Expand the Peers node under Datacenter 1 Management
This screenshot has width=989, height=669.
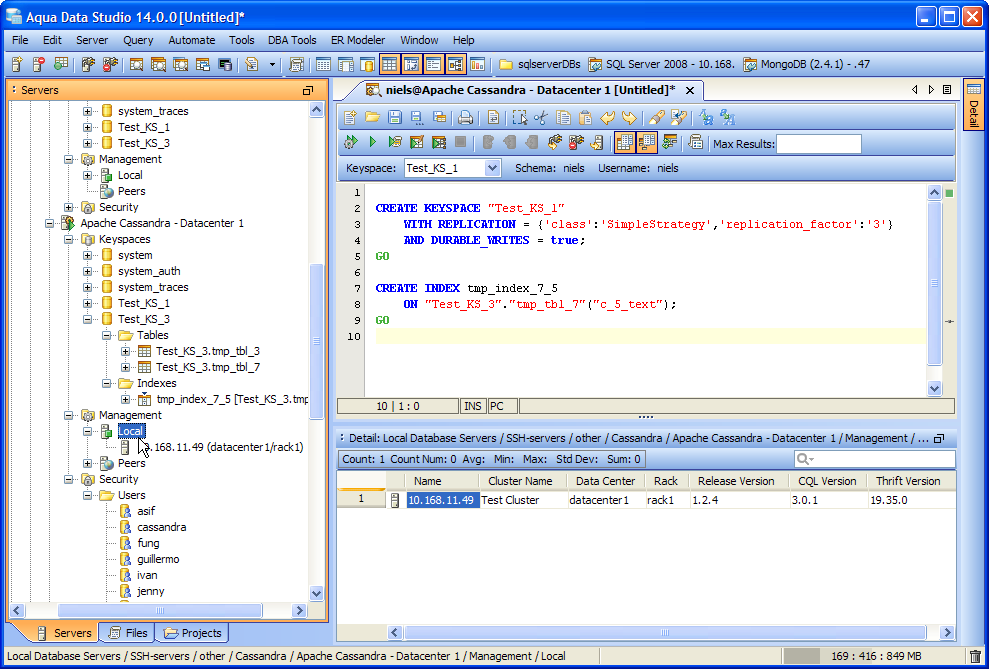(88, 463)
